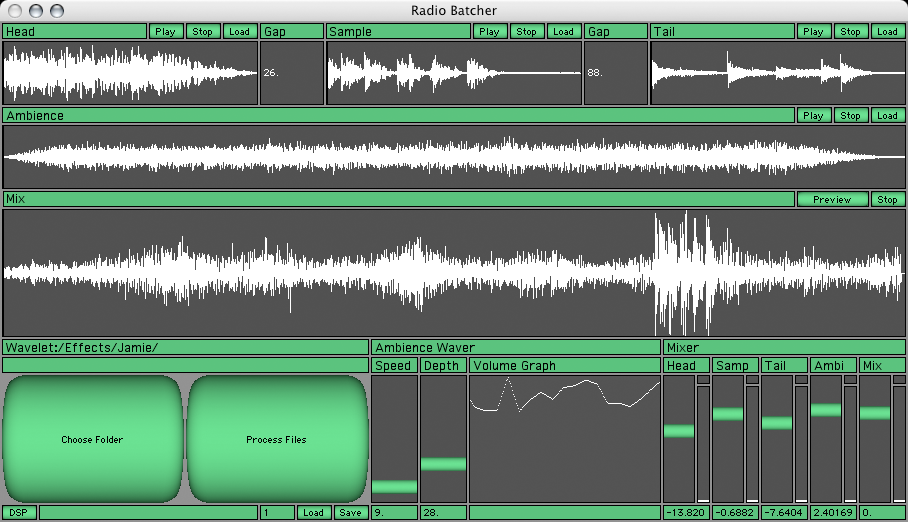Click the Mix level value 0.
Viewport: 908px width, 522px height.
pos(883,512)
